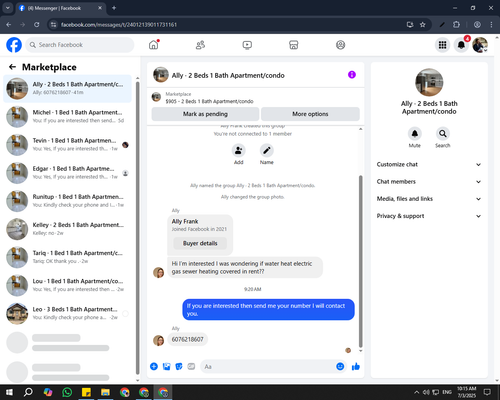Click the browser address bar URL
The width and height of the screenshot is (500, 400).
[x=119, y=25]
